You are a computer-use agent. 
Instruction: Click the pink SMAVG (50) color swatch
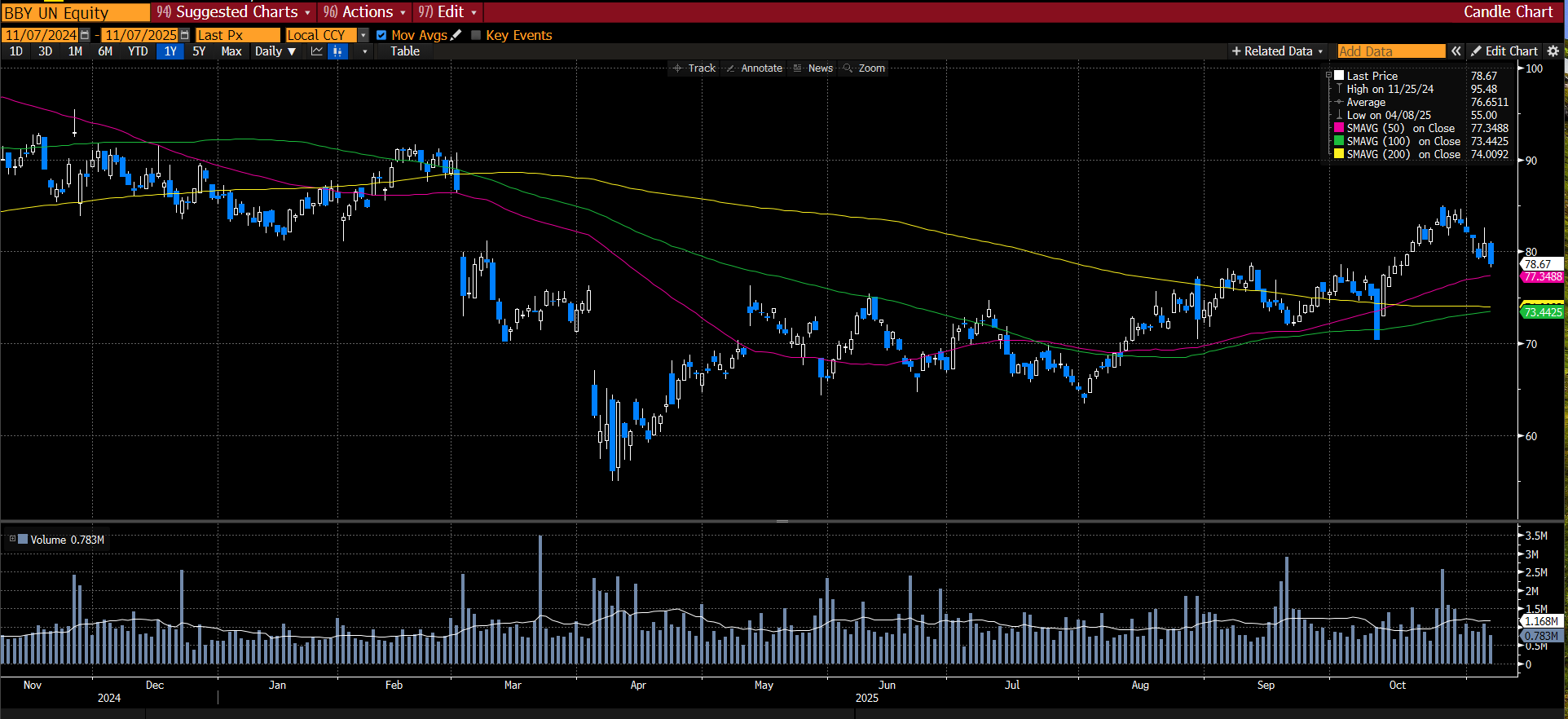(1338, 128)
